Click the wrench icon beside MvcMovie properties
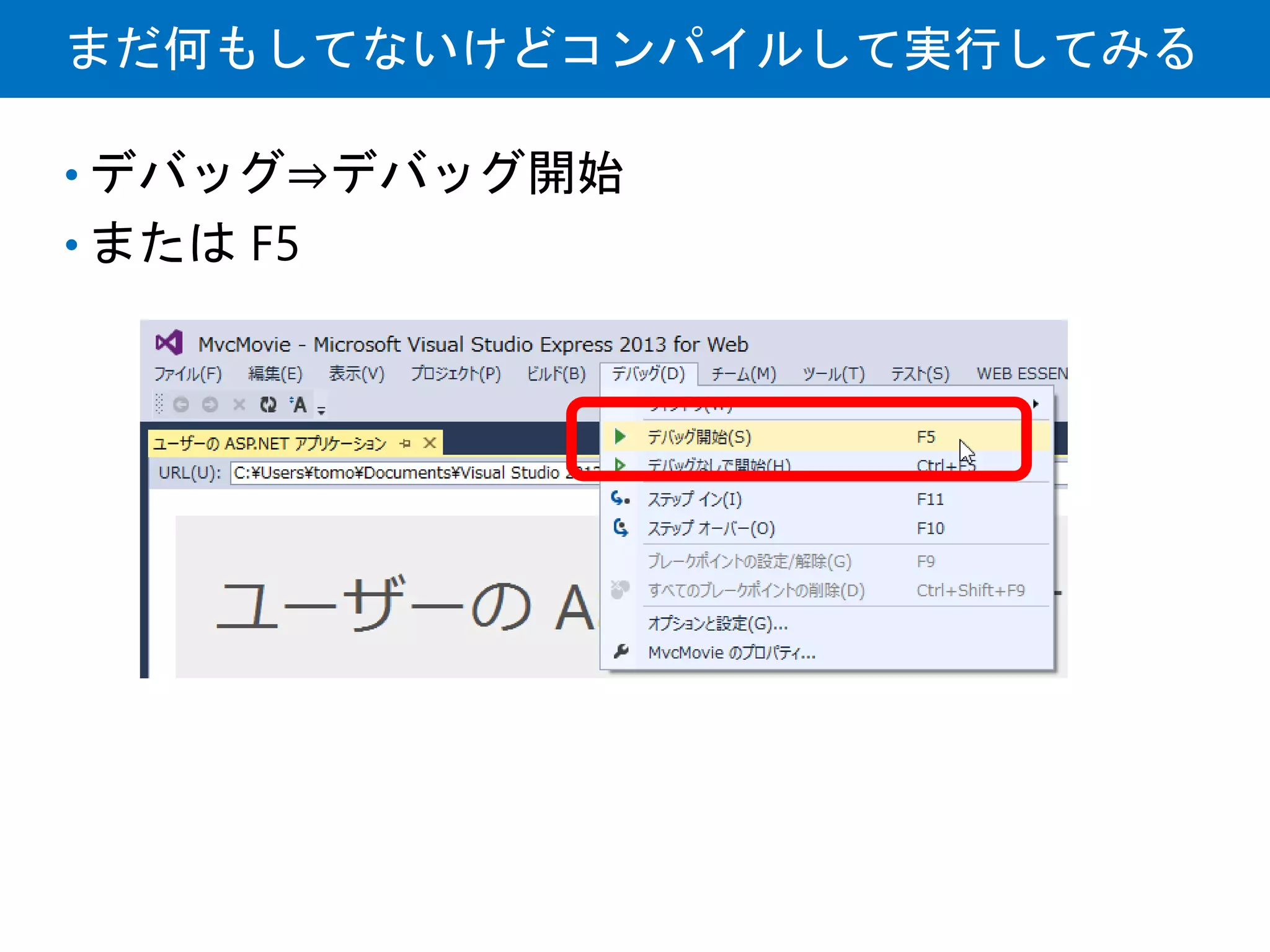This screenshot has height=952, width=1270. point(621,651)
